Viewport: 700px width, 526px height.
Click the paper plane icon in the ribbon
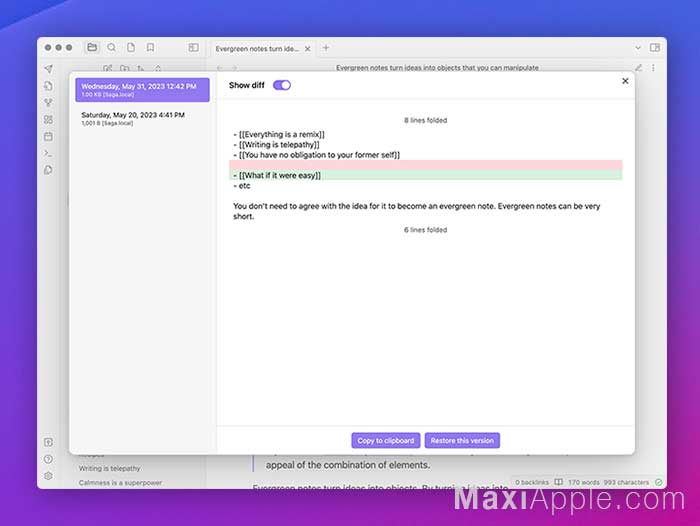click(x=48, y=69)
